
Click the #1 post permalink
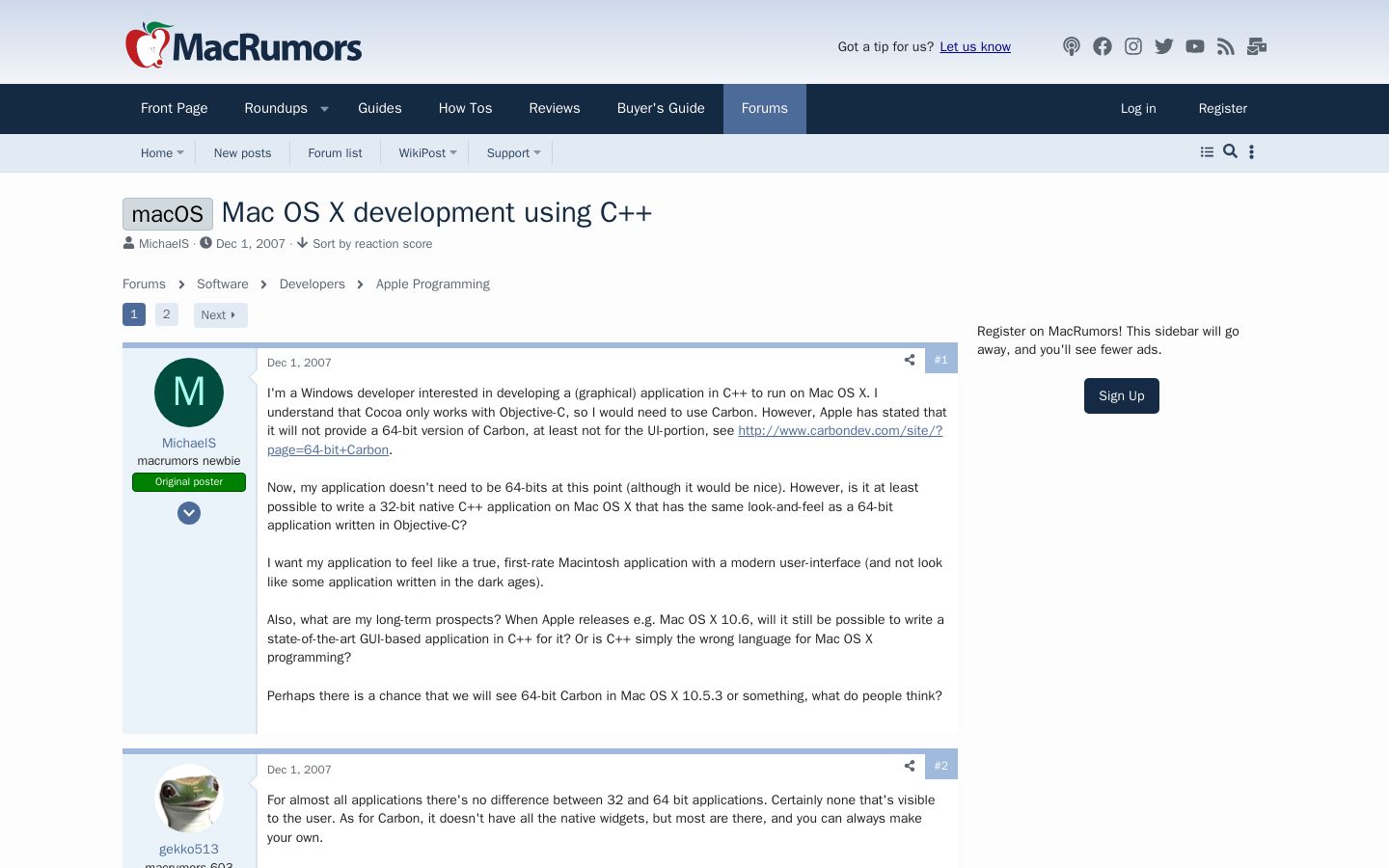941,360
